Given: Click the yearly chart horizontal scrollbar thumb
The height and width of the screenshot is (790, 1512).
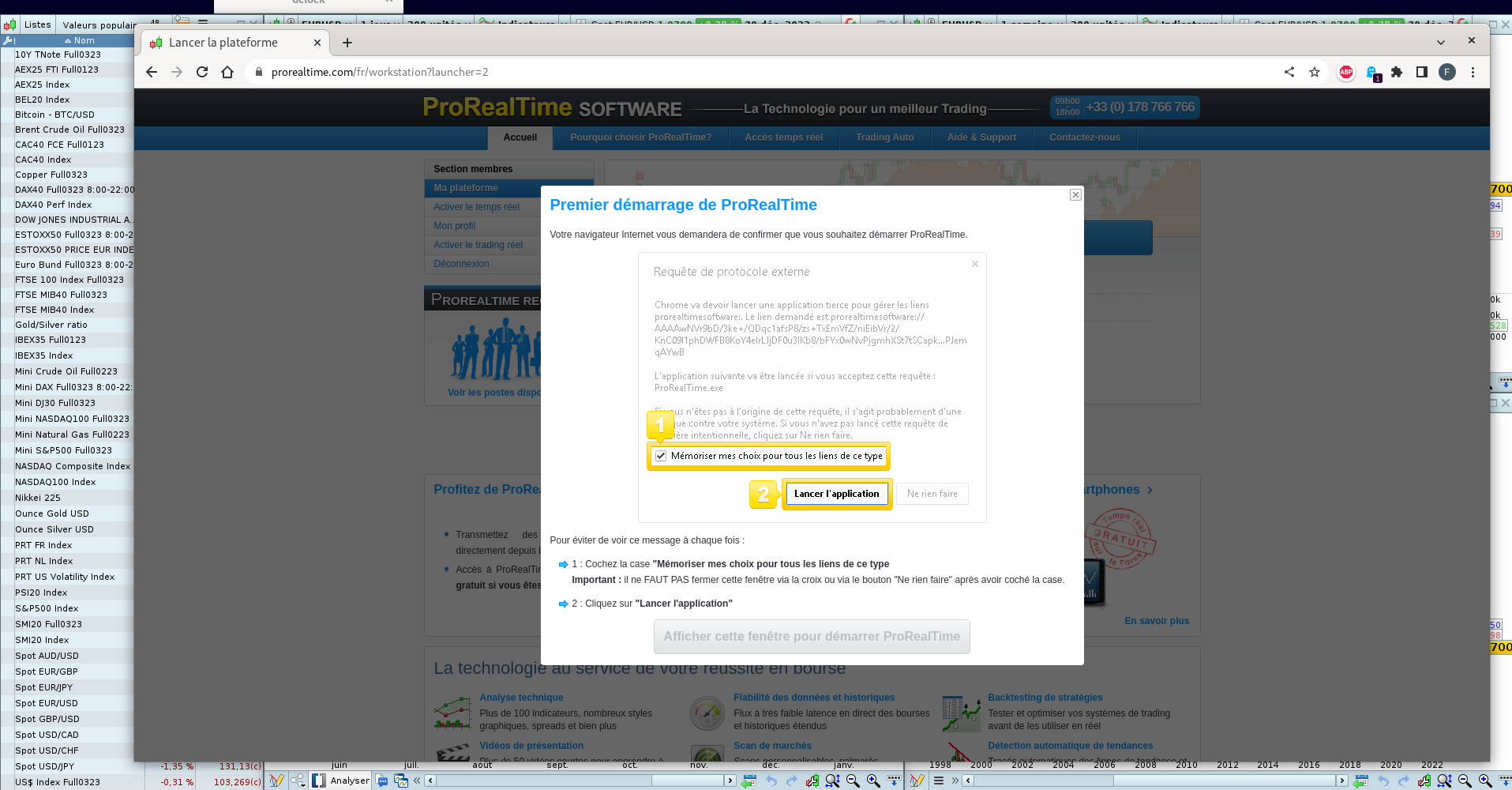Looking at the screenshot, I should coord(1225,781).
